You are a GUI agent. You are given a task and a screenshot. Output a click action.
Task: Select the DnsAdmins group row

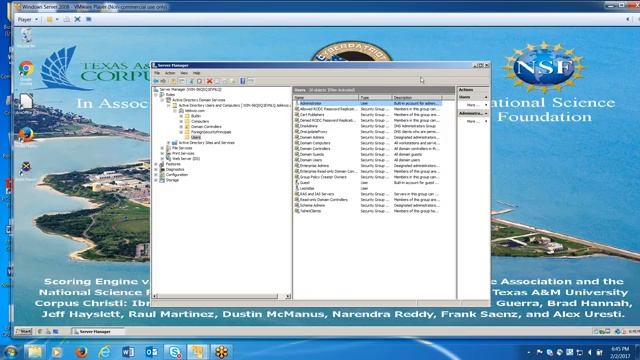(367, 126)
